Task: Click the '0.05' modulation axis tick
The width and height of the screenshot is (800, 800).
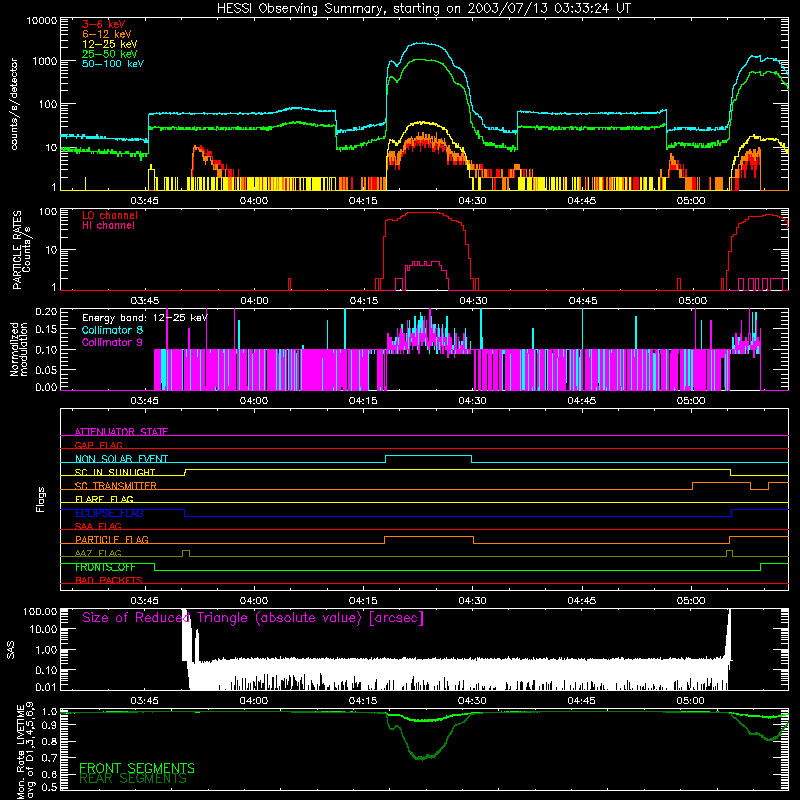Action: (x=46, y=369)
